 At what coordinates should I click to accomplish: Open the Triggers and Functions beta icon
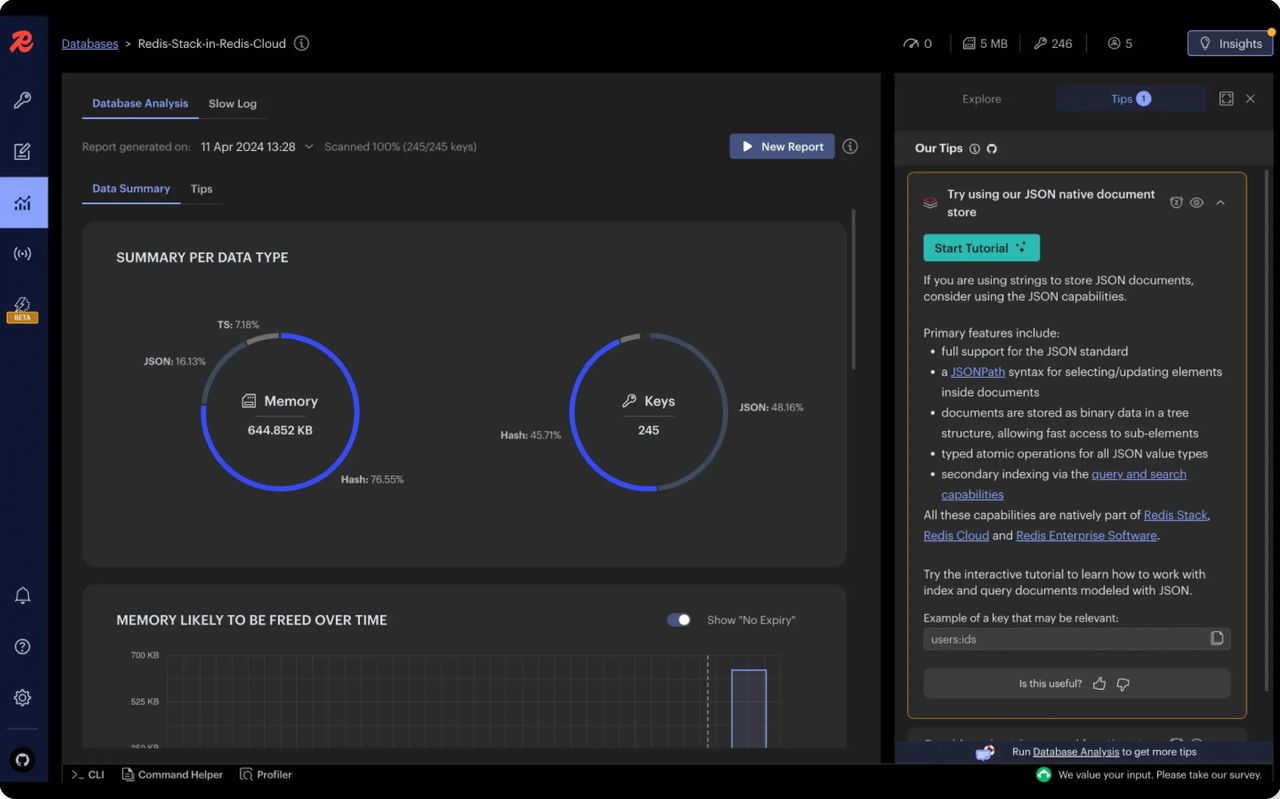click(22, 307)
